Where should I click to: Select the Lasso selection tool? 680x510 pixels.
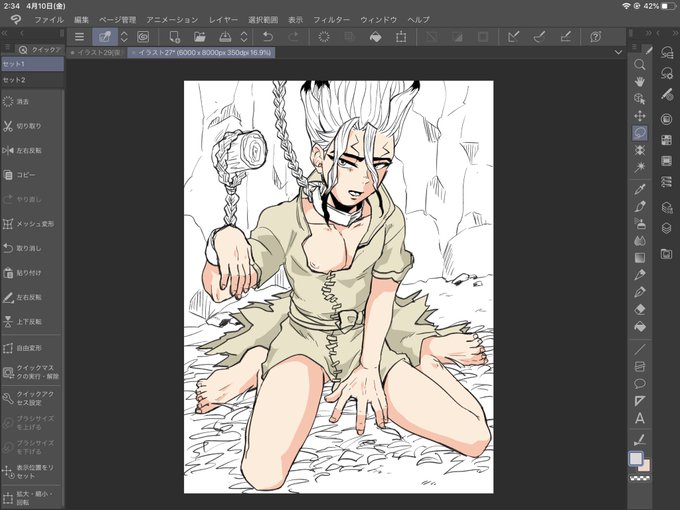point(639,133)
